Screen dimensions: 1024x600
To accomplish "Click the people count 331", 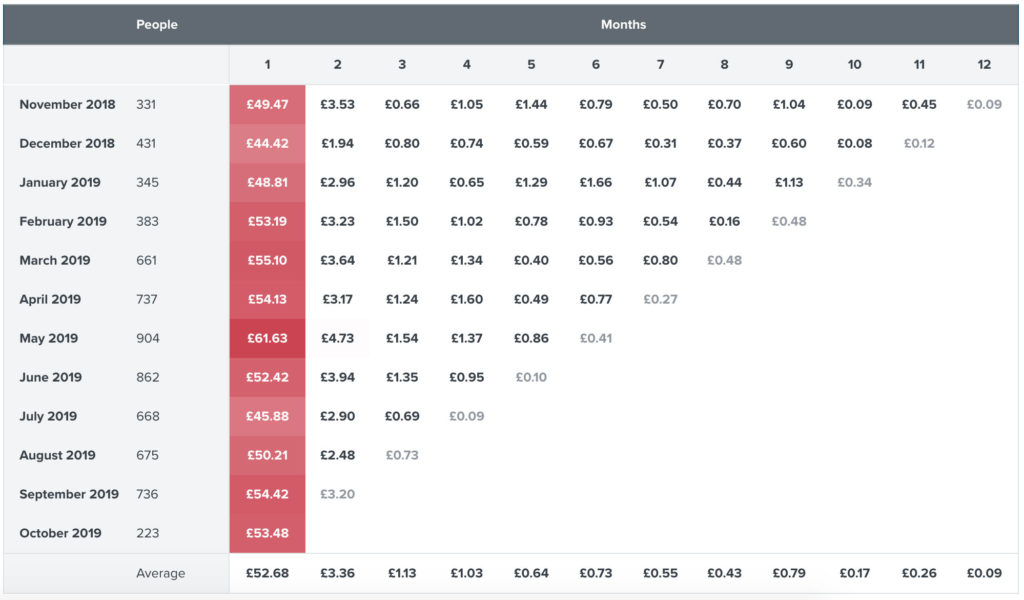I will coord(146,104).
